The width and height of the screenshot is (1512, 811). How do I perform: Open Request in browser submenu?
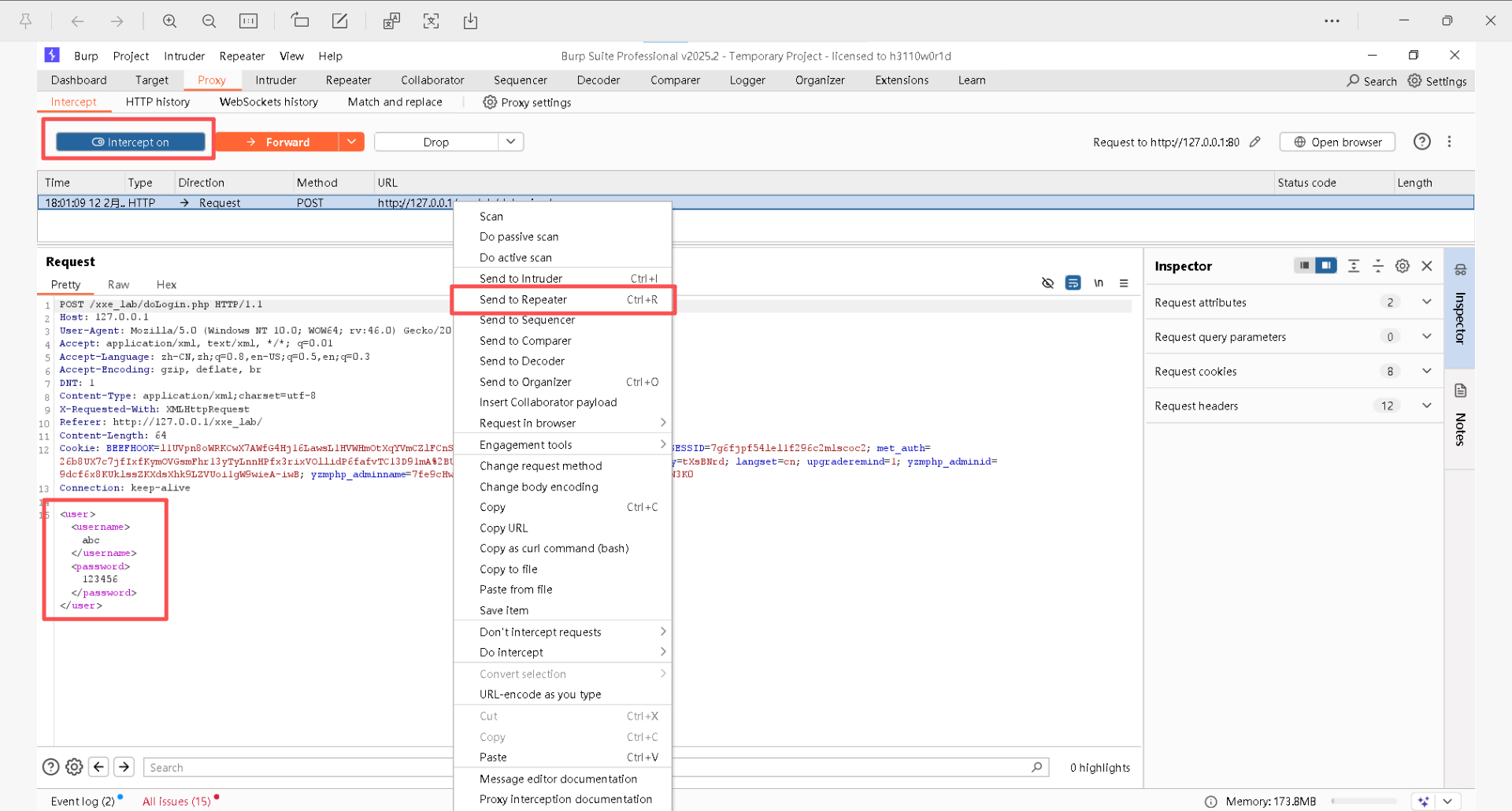(563, 423)
